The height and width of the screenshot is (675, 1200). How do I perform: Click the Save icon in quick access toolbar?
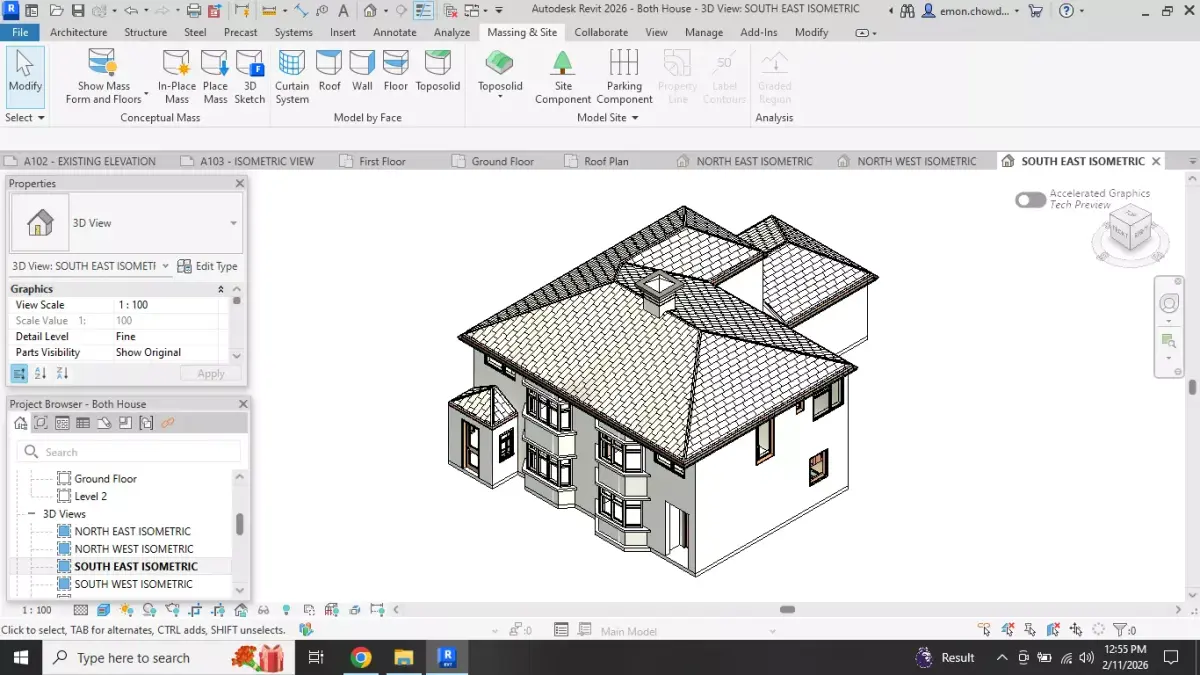(x=79, y=11)
